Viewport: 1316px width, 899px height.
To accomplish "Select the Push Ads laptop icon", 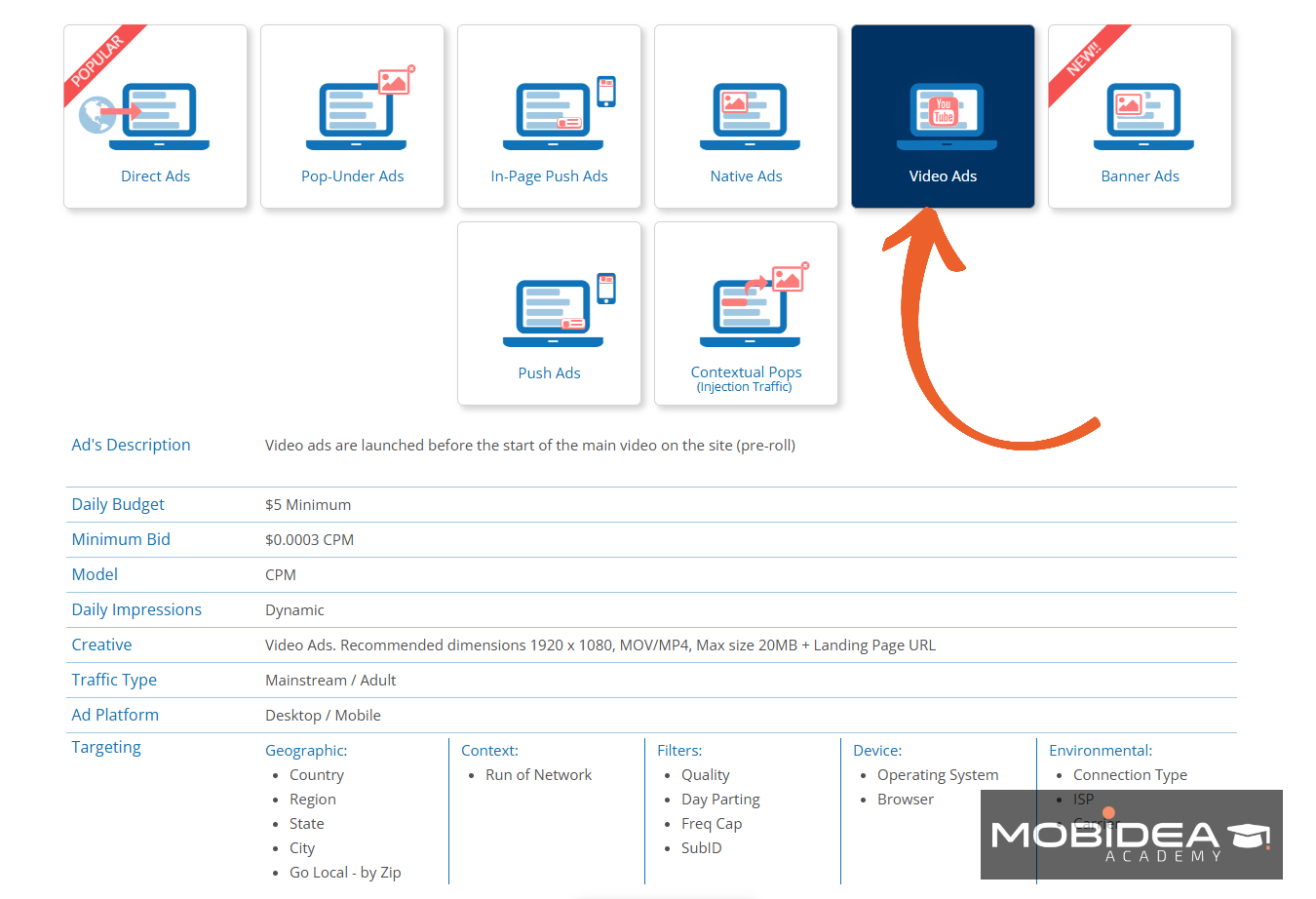I will pos(560,310).
